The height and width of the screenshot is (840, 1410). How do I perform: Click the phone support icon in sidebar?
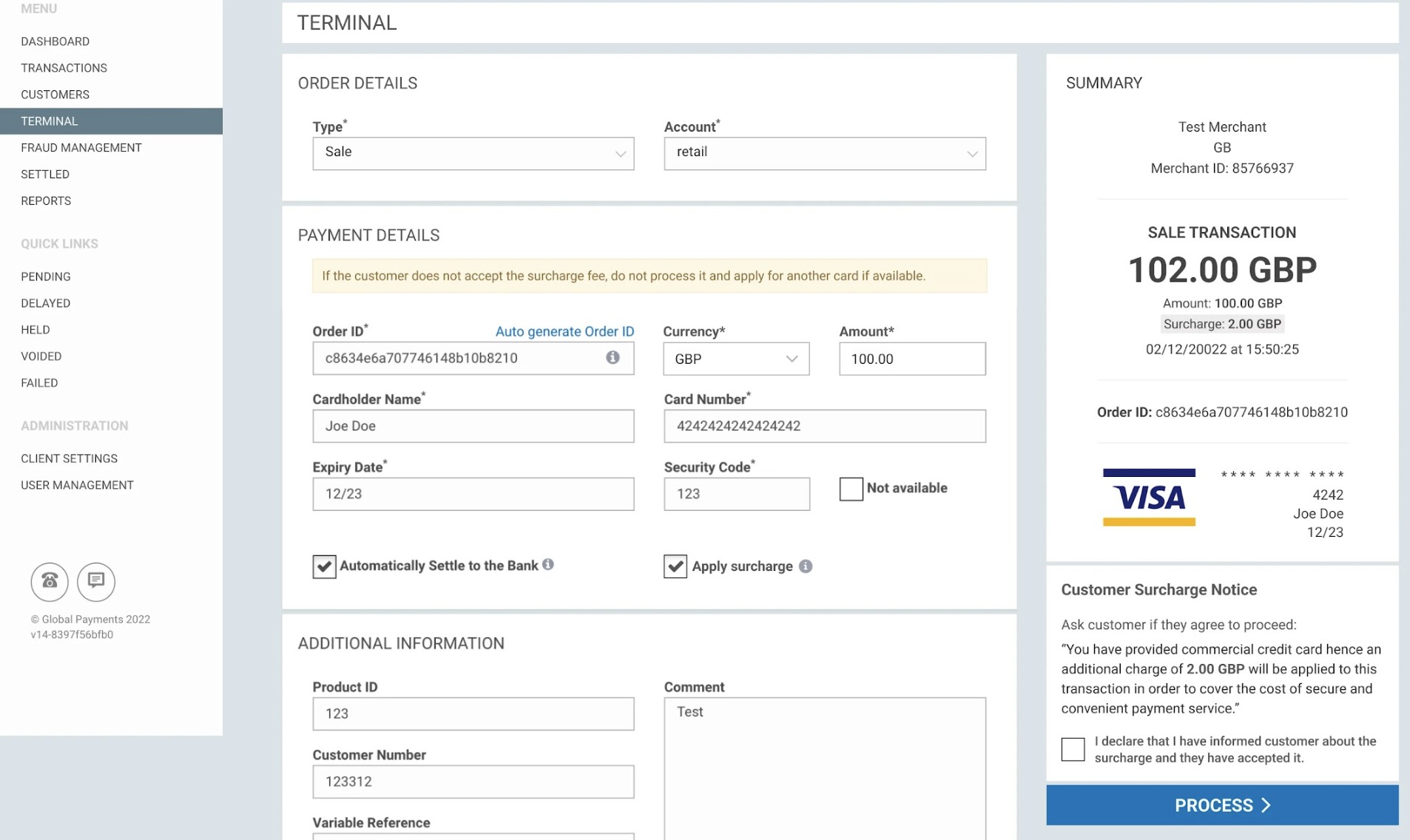(50, 581)
